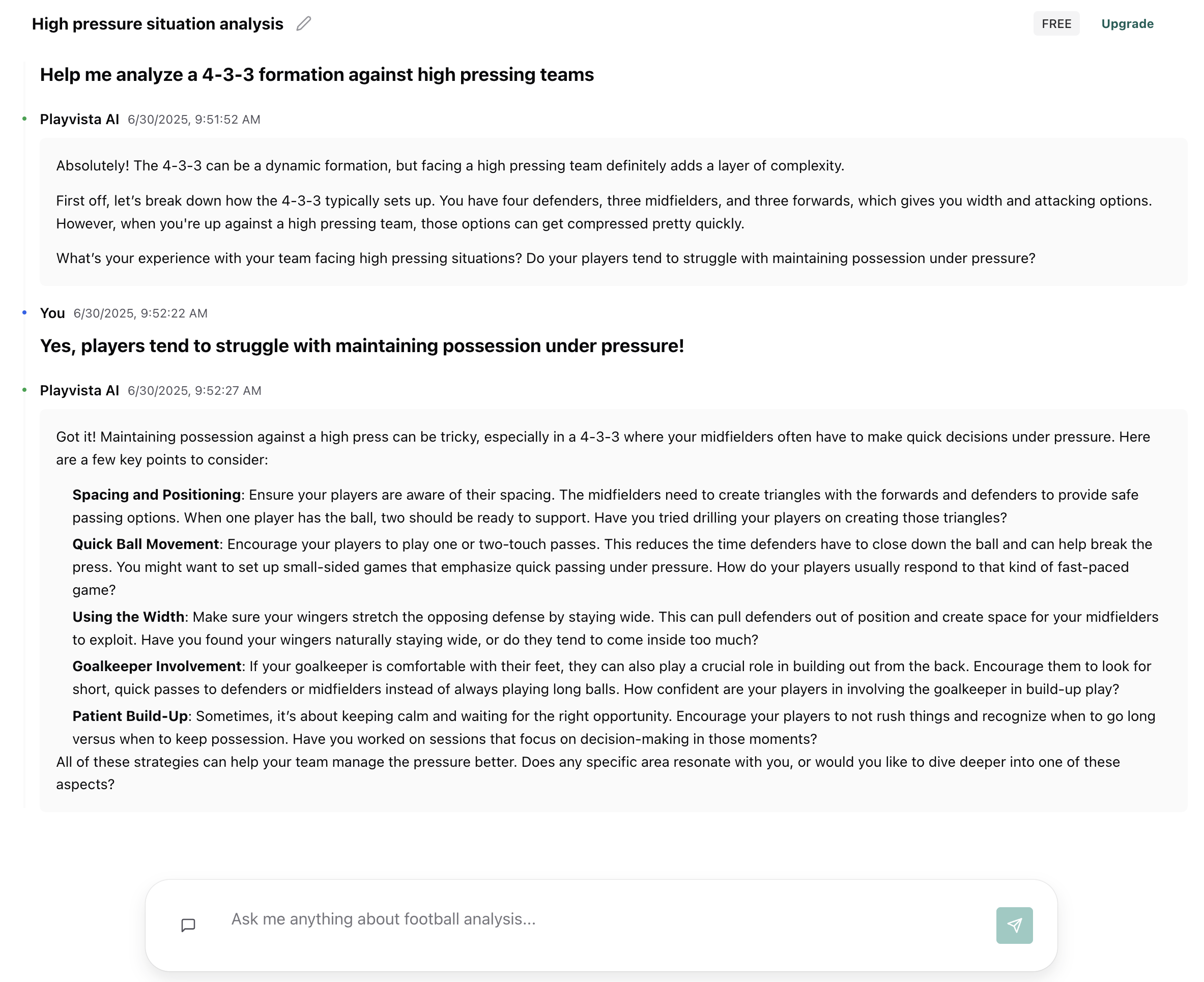Click the first Playvista AI message timestamp

coord(194,119)
